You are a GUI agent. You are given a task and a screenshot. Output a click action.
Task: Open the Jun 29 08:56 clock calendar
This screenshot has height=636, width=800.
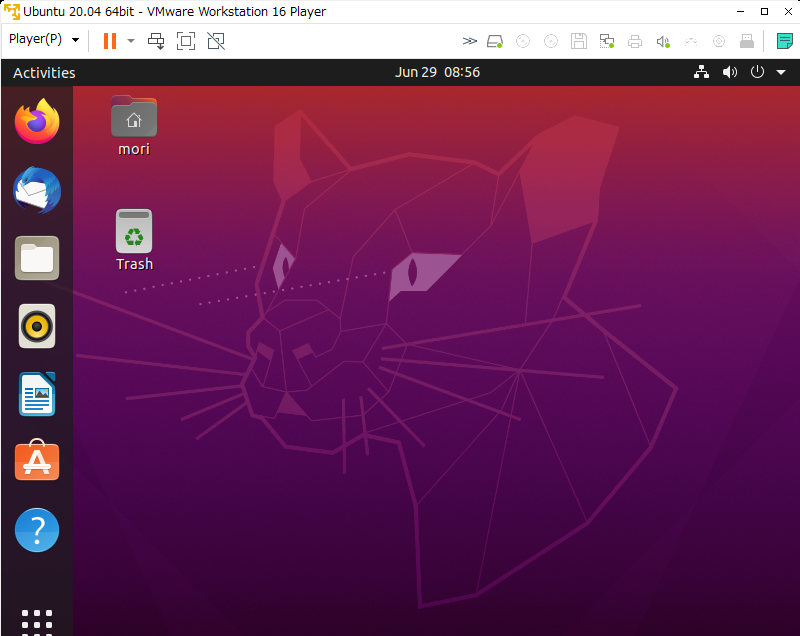[437, 72]
